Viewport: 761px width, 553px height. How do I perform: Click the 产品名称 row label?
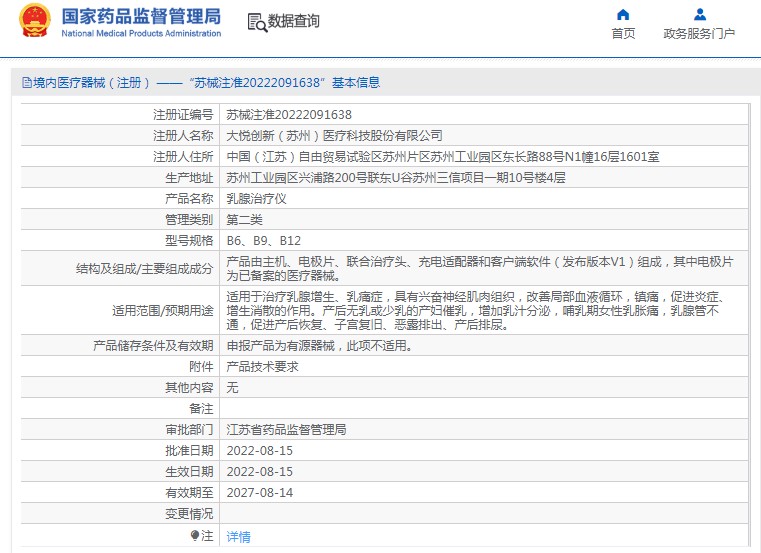tap(189, 199)
